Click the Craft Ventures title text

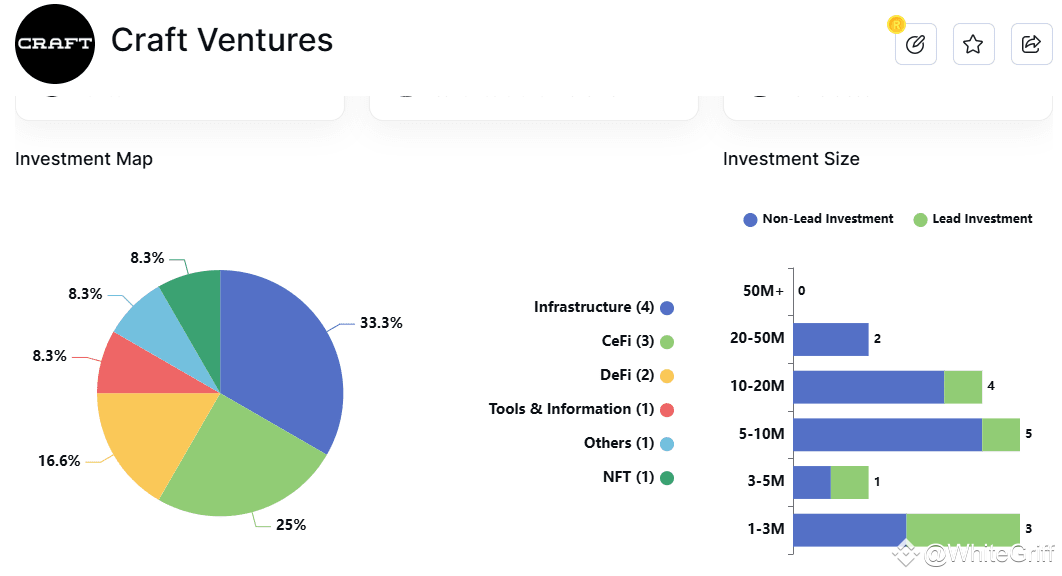(222, 40)
